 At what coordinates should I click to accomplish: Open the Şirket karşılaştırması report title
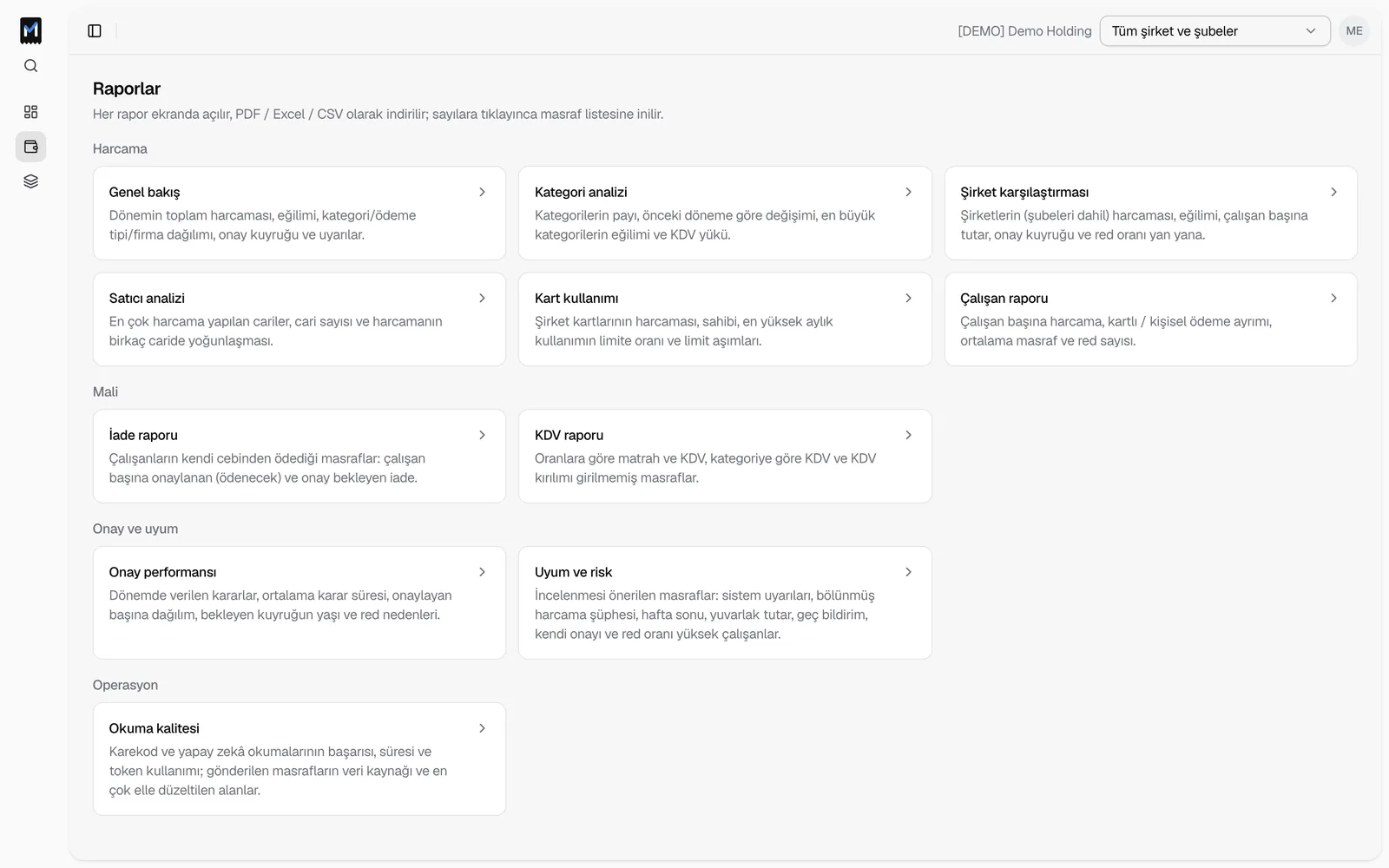point(1024,192)
